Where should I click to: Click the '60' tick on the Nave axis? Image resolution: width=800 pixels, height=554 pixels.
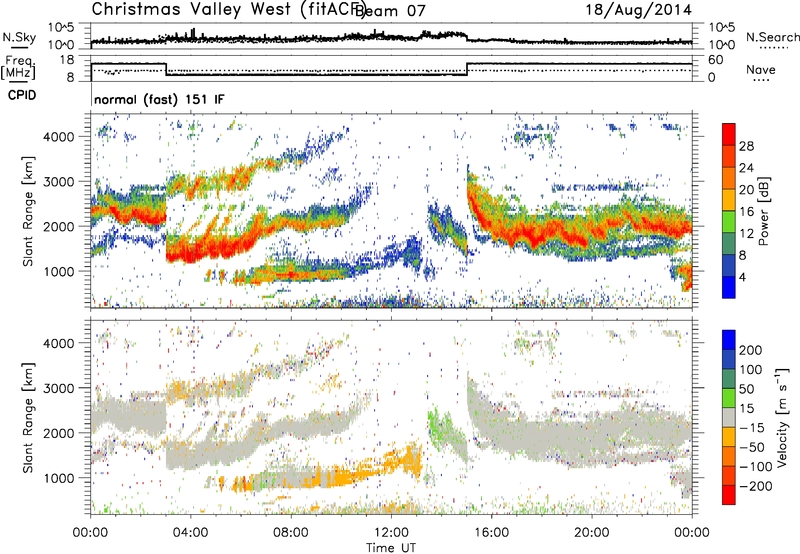point(716,60)
